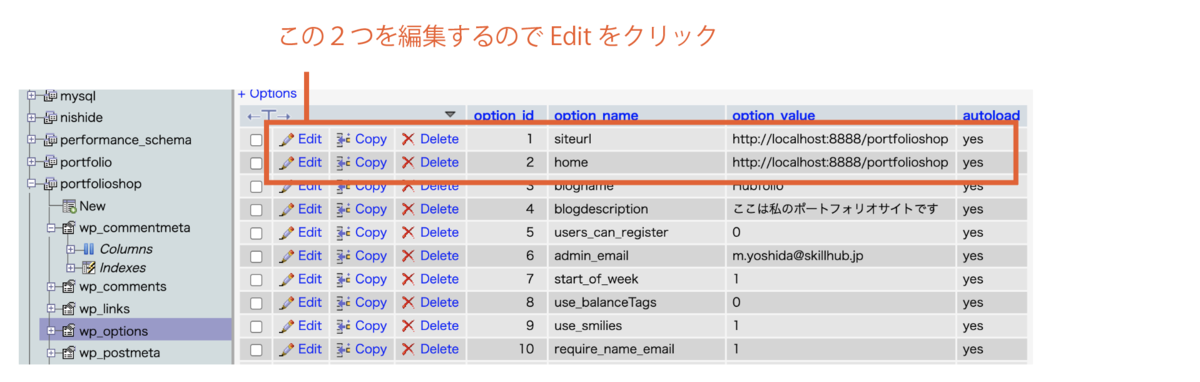Click the wp_postmeta table icon

coord(69,353)
